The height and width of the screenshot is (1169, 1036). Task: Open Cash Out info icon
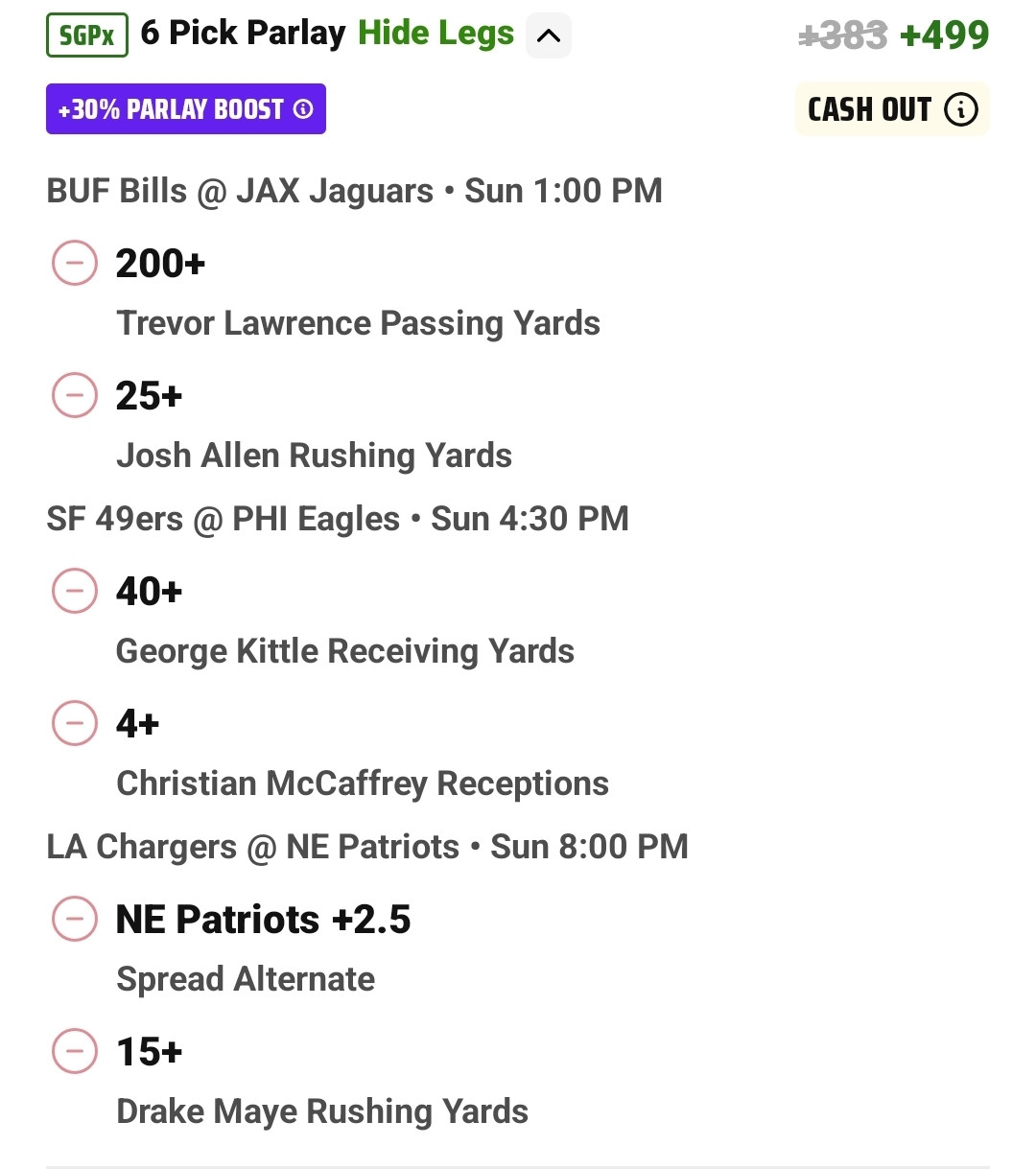tap(961, 109)
